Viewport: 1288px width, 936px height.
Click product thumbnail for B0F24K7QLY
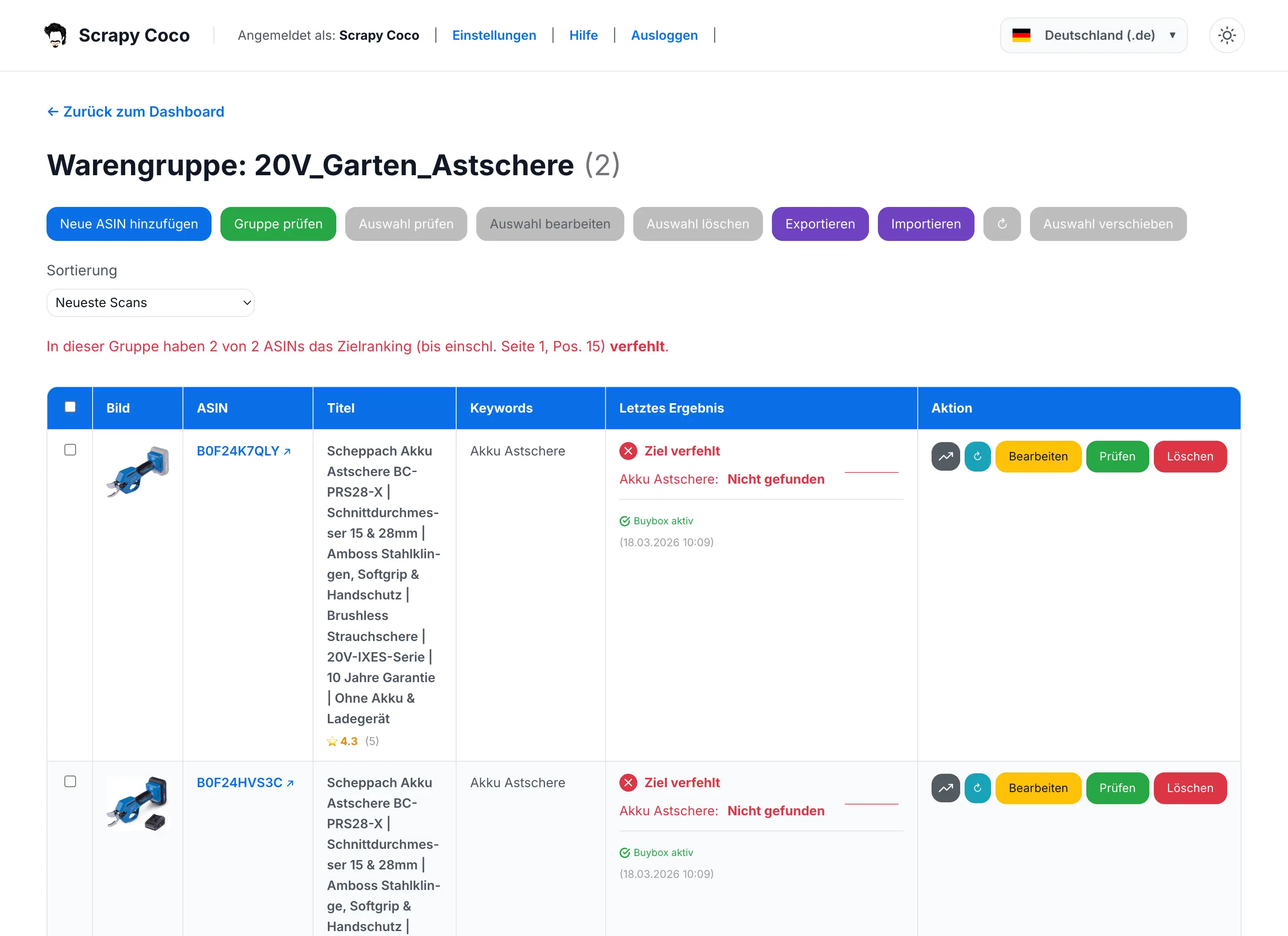(x=137, y=472)
